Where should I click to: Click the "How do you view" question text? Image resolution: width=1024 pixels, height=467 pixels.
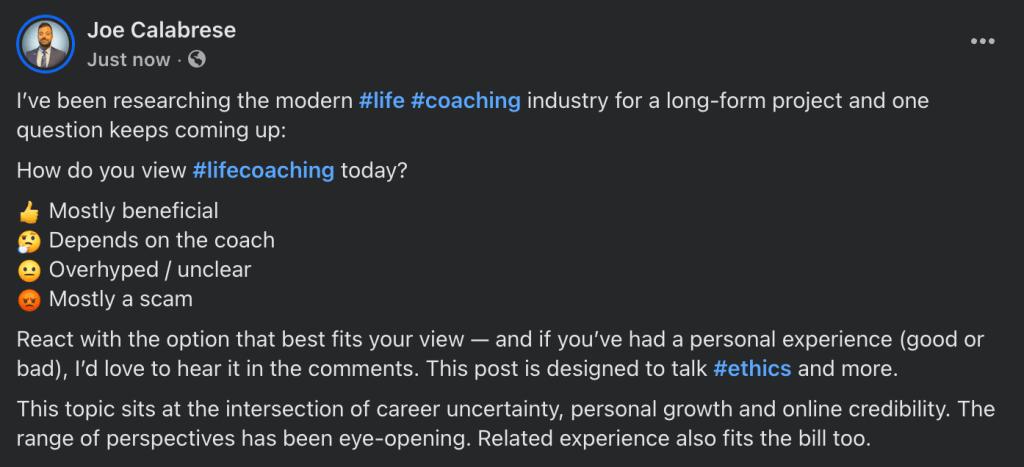click(x=102, y=170)
